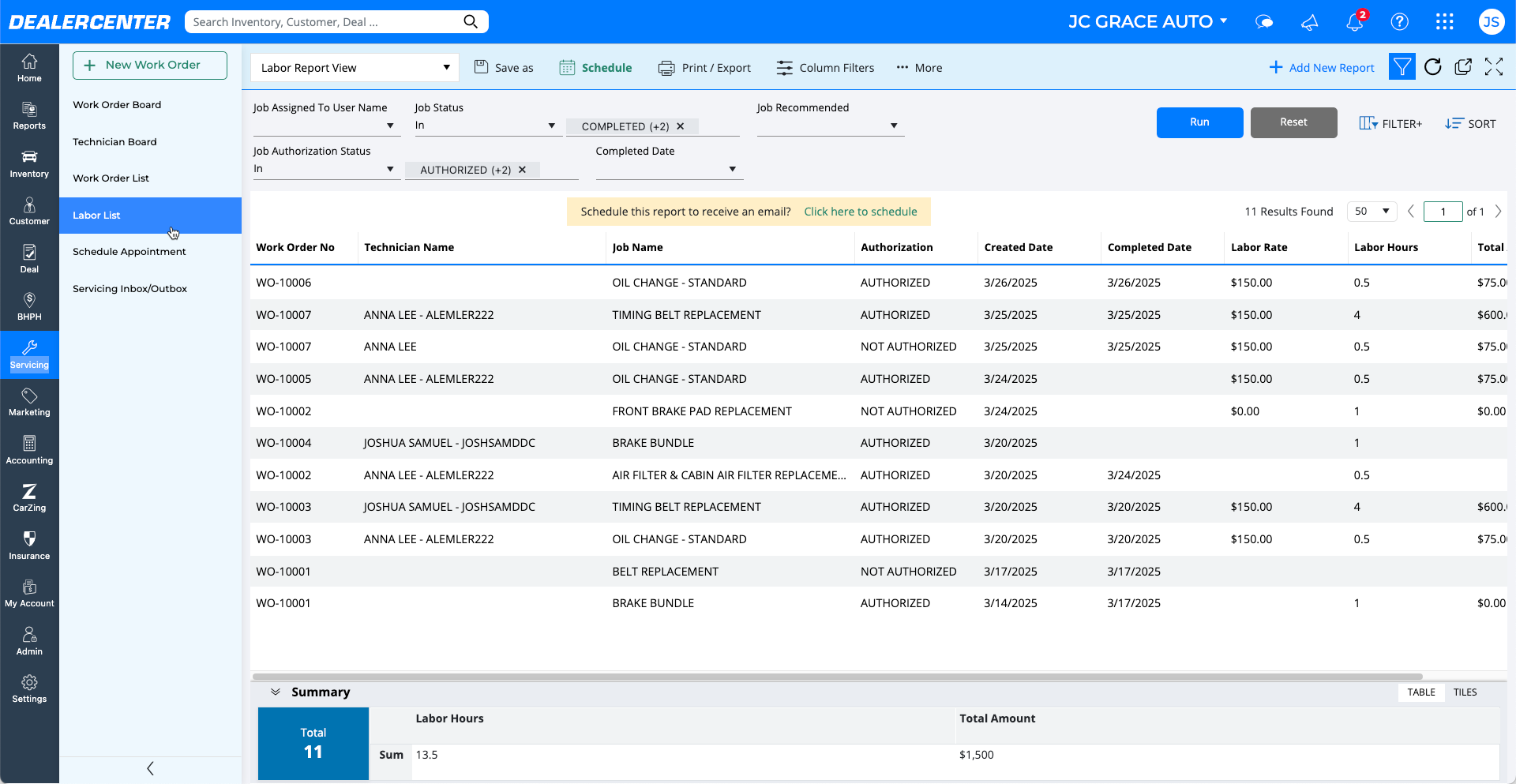Remove the AUTHORIZED (+2) filter chip
Image resolution: width=1516 pixels, height=784 pixels.
tap(522, 170)
